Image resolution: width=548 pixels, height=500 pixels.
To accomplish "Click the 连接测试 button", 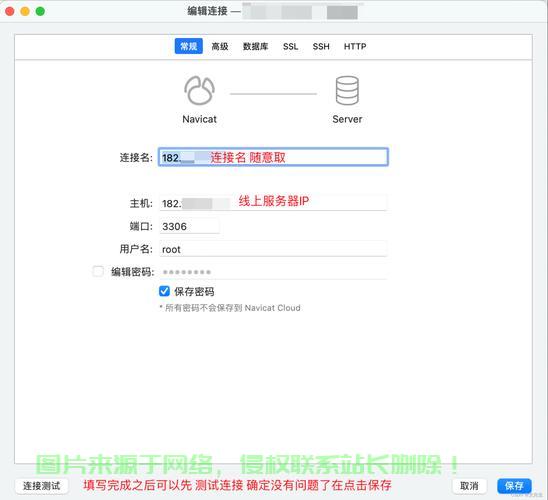I will 42,486.
